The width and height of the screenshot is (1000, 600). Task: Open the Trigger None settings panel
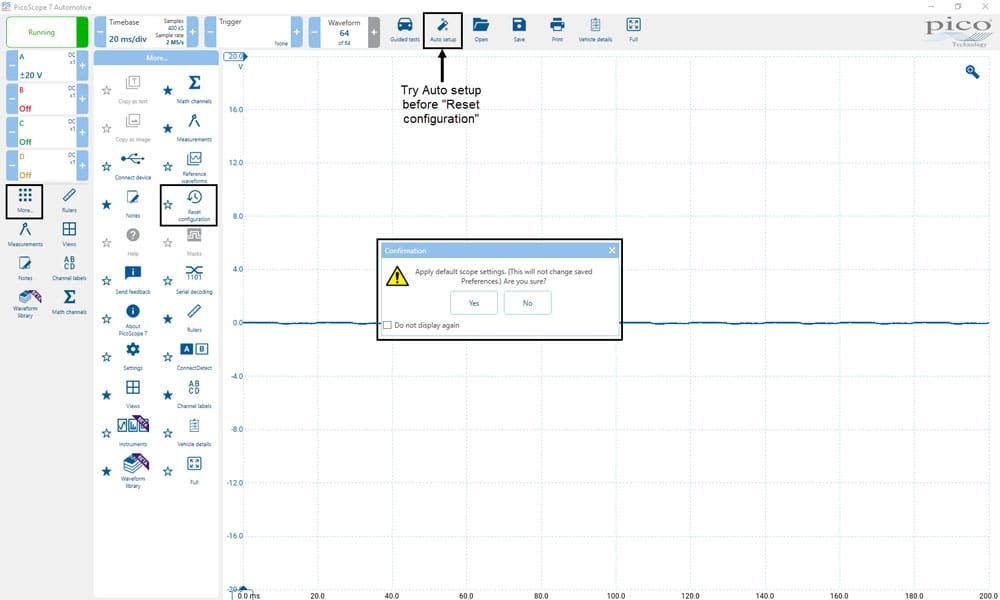click(x=253, y=32)
